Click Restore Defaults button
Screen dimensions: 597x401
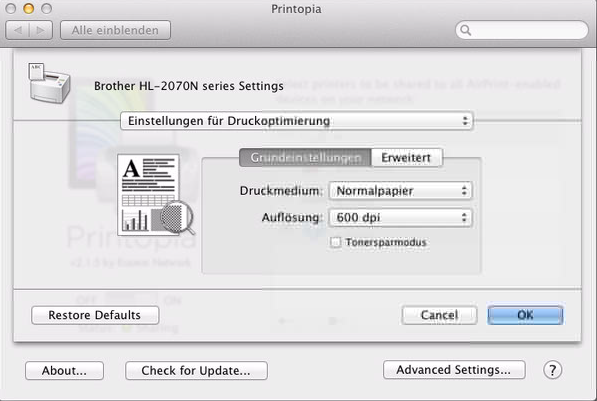point(95,315)
